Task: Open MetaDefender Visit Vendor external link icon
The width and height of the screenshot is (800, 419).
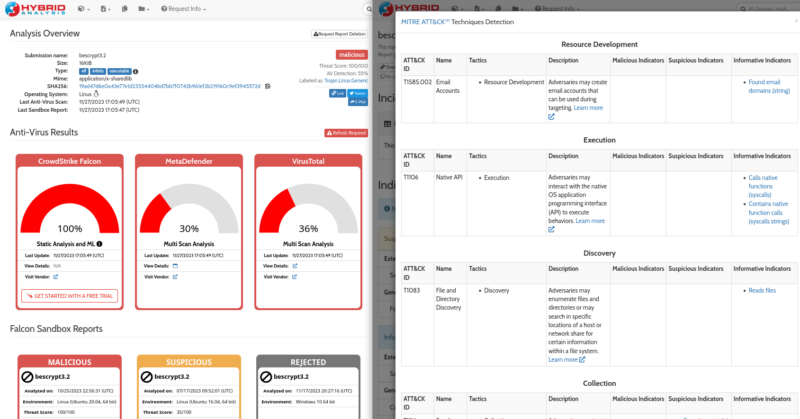Action: [x=175, y=277]
